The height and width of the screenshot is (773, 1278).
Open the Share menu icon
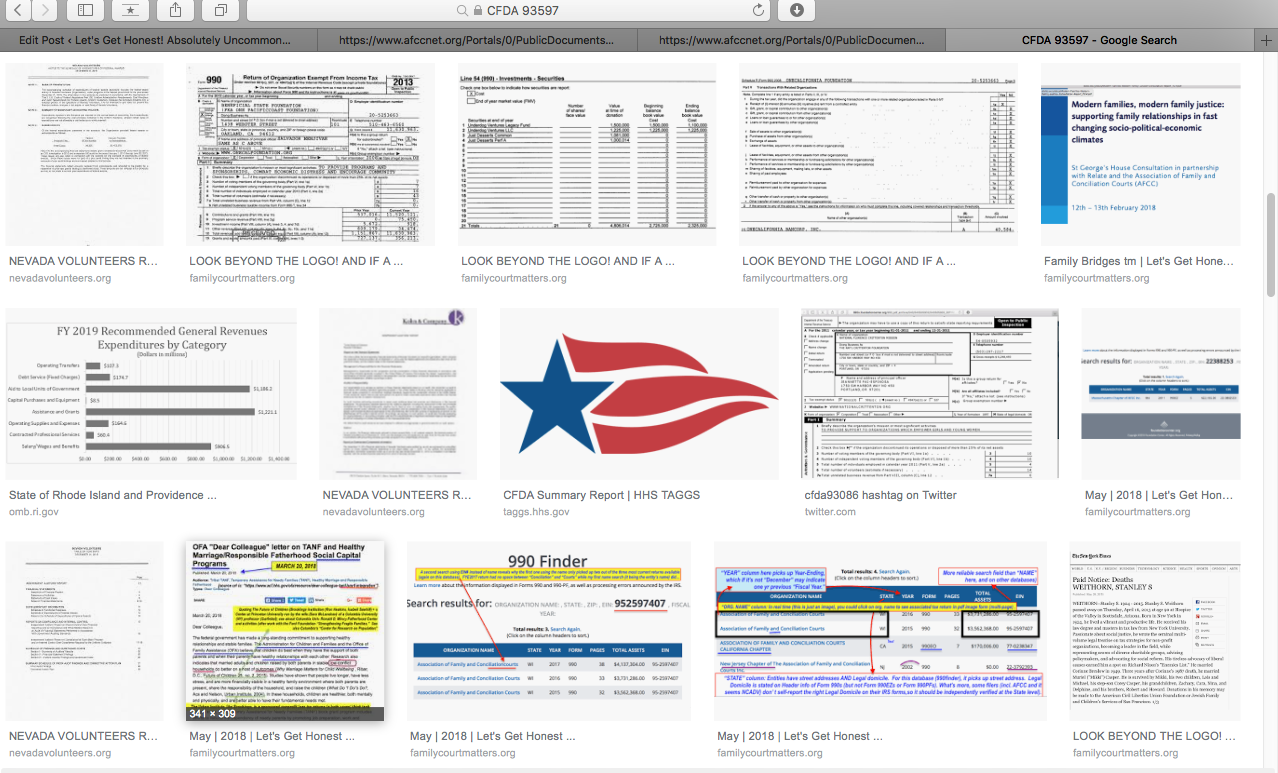(177, 10)
